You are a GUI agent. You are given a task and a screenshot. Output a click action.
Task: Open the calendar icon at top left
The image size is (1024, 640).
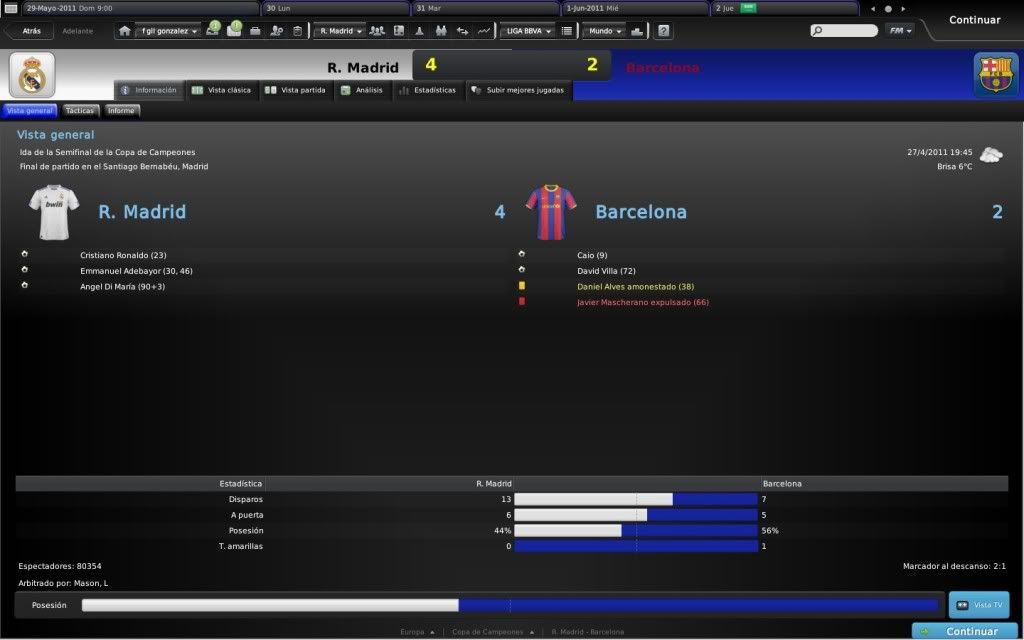pyautogui.click(x=11, y=8)
